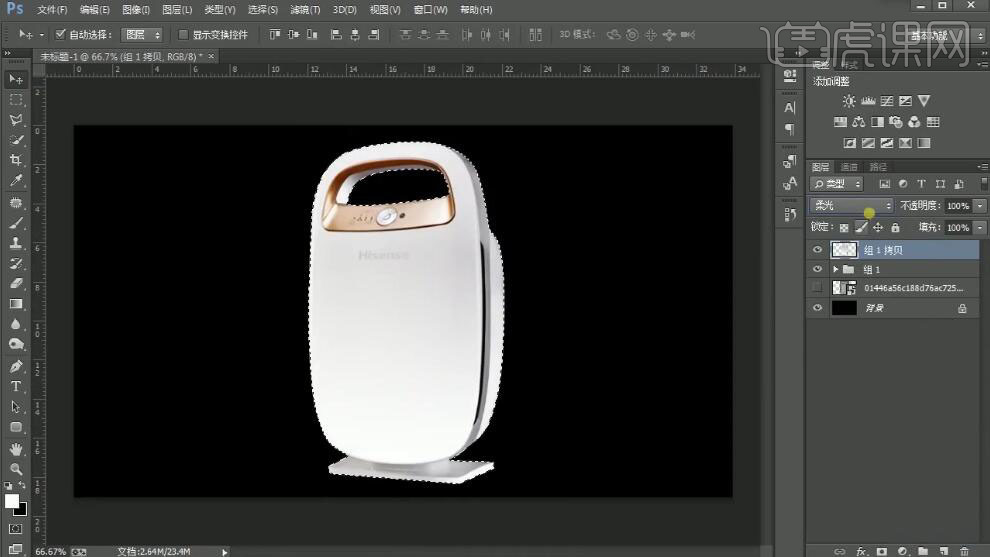990x557 pixels.
Task: Select the 背景 layer thumbnail
Action: coord(844,308)
